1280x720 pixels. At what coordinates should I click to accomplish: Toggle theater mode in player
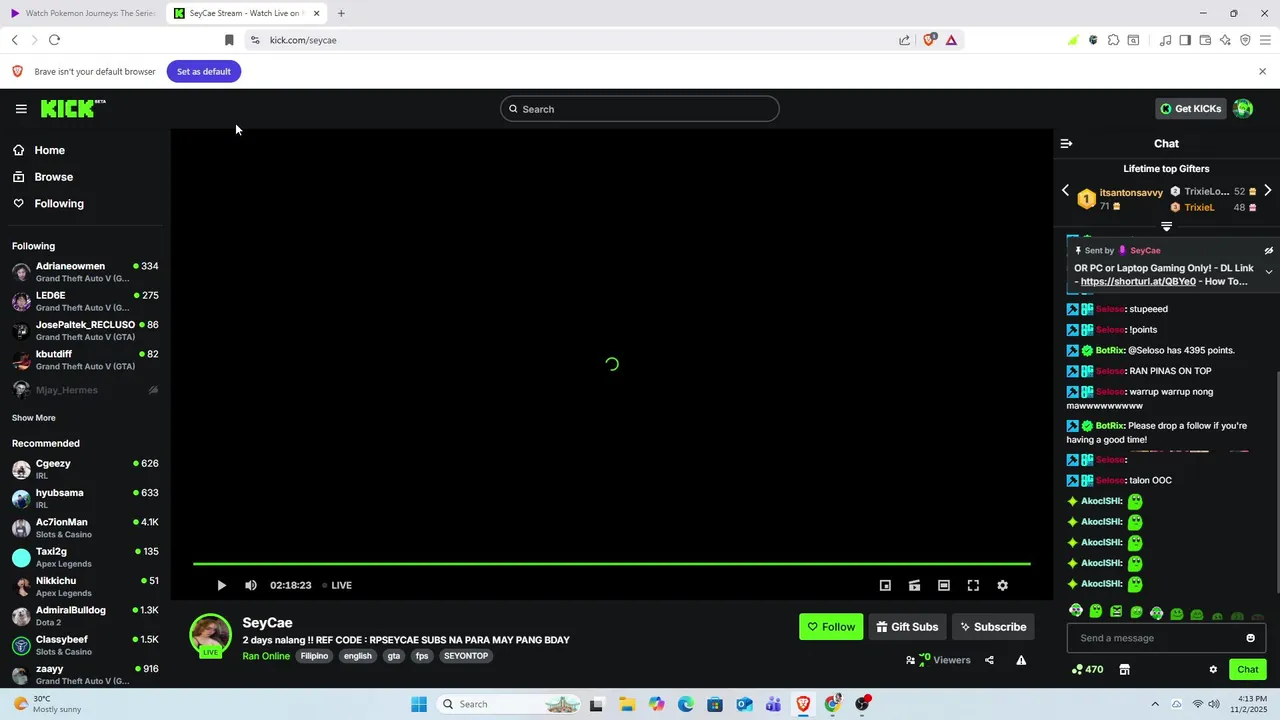(x=943, y=585)
